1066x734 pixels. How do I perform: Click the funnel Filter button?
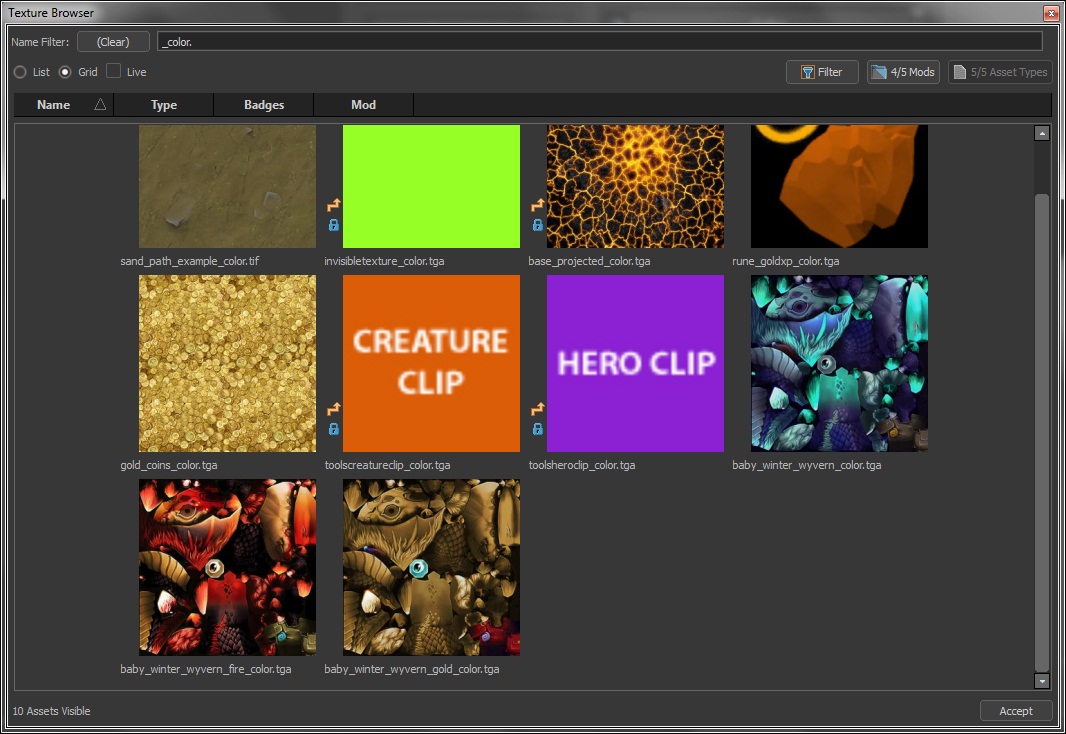(822, 72)
